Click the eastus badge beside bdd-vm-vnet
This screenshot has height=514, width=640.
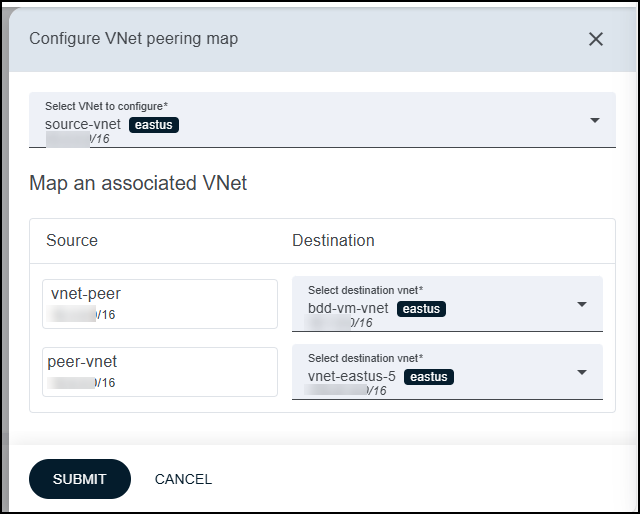pos(421,309)
